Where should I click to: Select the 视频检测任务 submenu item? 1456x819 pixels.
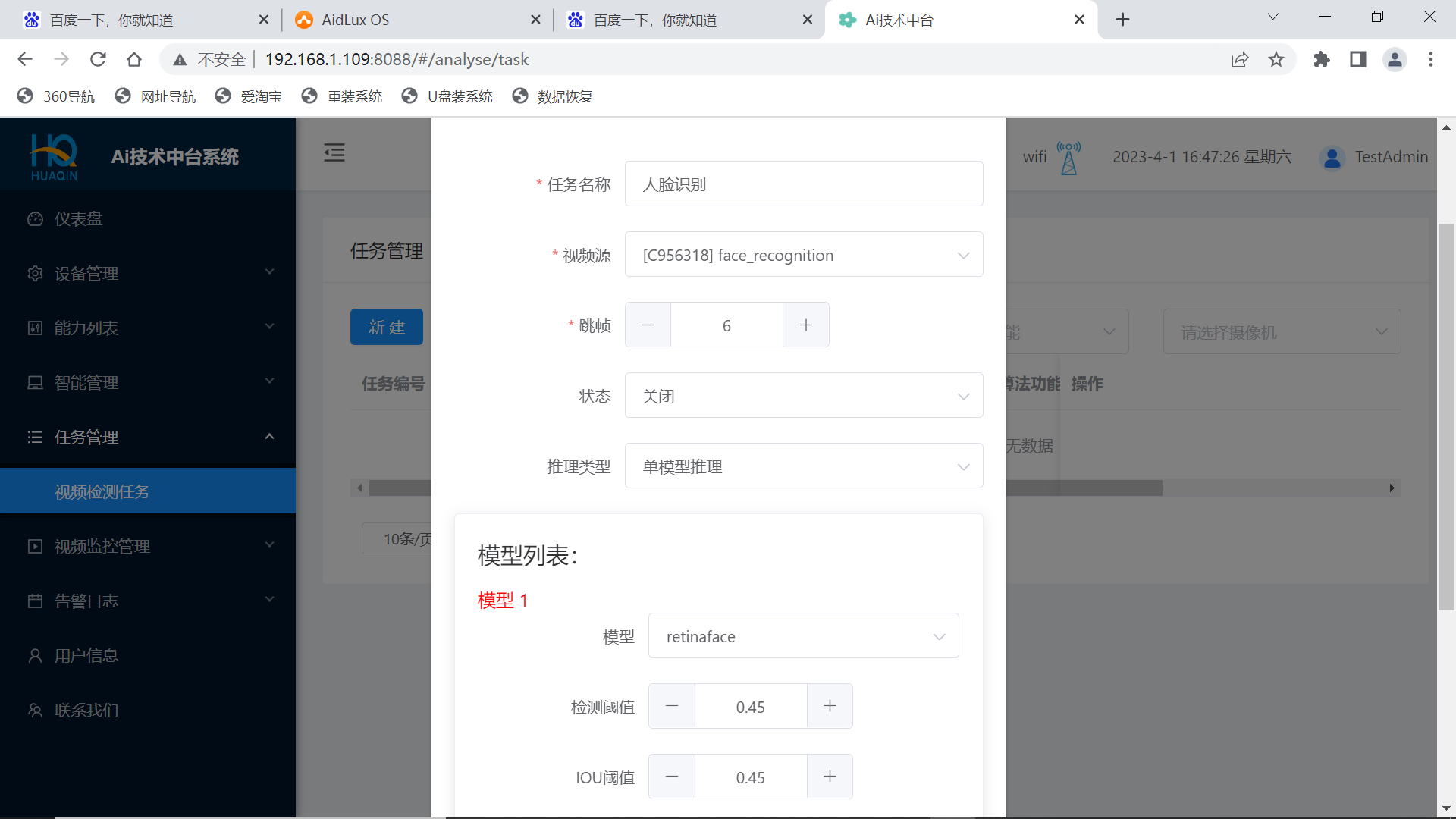pyautogui.click(x=148, y=491)
